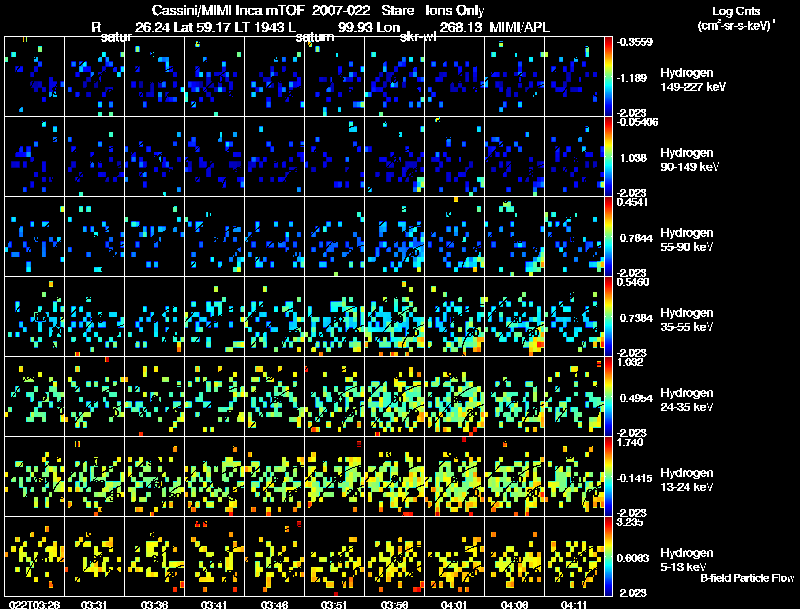
Task: Click the 'Lon 268.13' header value
Action: pyautogui.click(x=431, y=27)
